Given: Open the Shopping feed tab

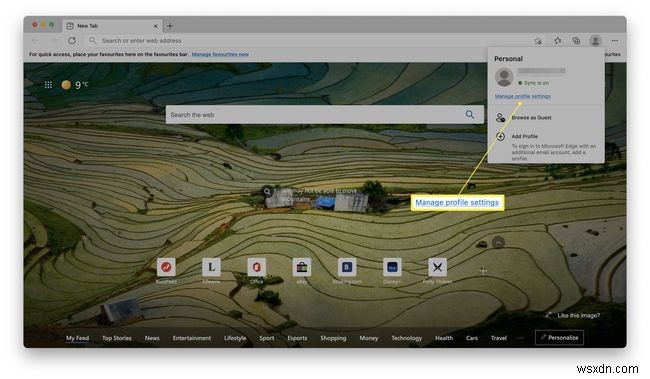Looking at the screenshot, I should (x=333, y=338).
